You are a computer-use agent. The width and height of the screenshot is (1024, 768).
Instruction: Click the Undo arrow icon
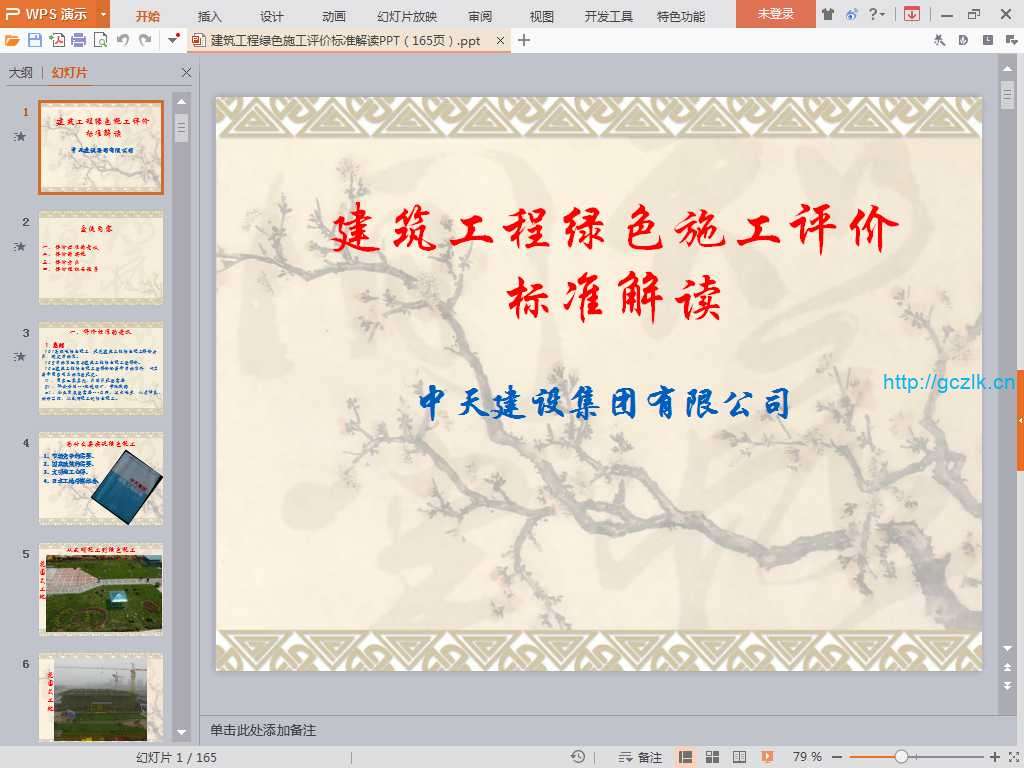pyautogui.click(x=123, y=40)
